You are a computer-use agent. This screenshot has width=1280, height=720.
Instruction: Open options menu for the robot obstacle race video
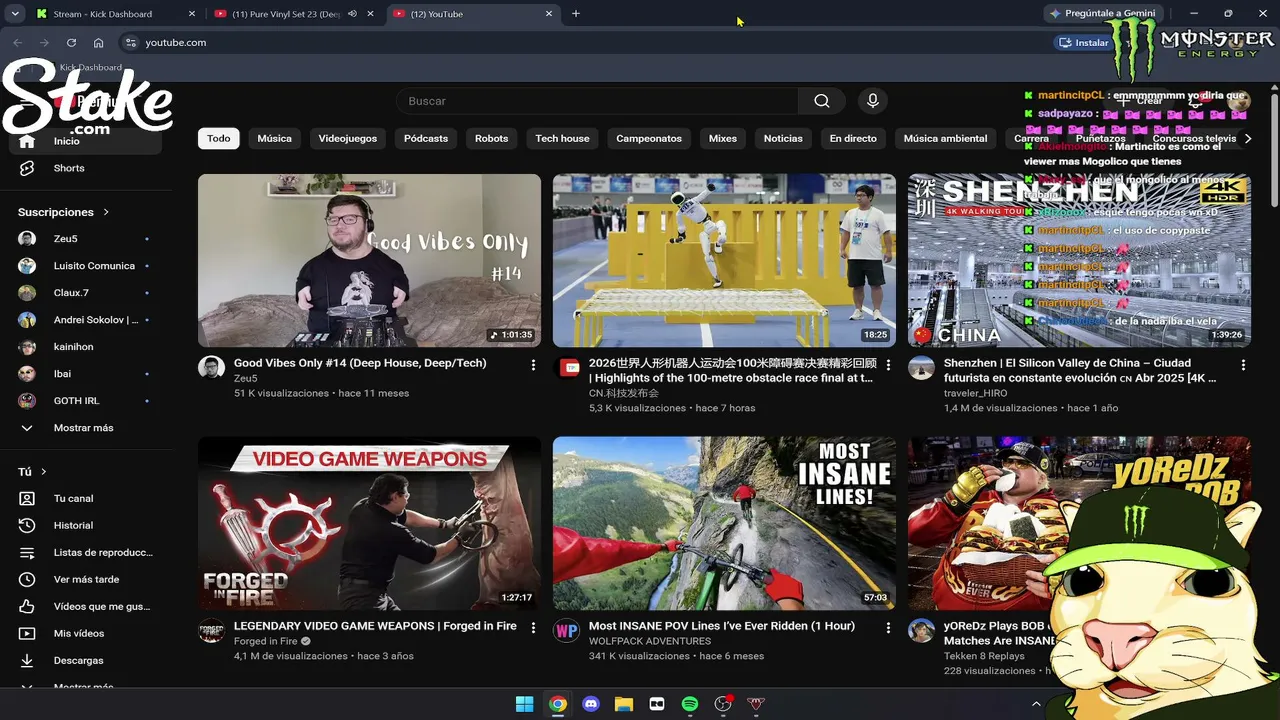click(x=888, y=365)
